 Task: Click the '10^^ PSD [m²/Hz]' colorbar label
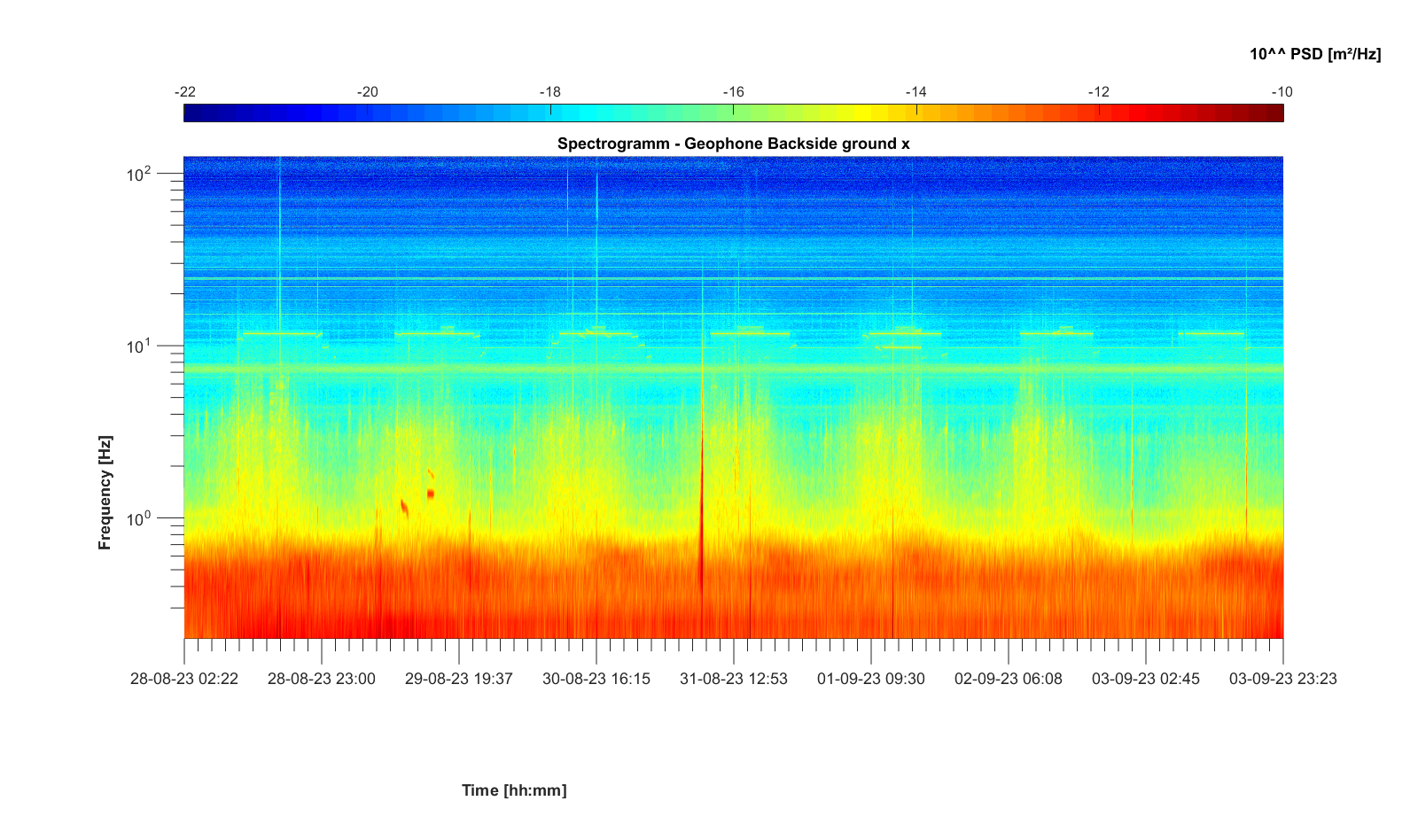(1314, 54)
